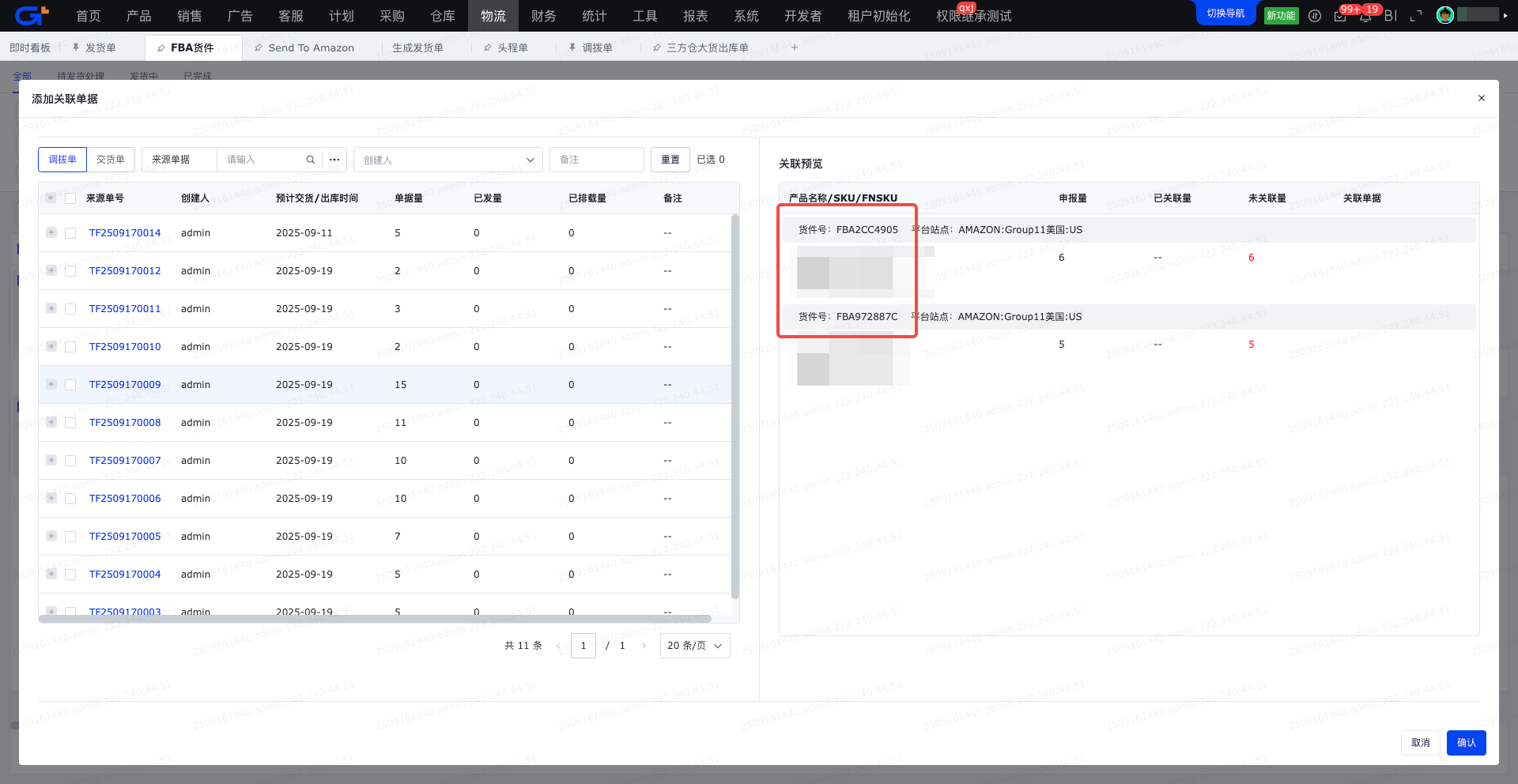Check the box for TF2509170014

tap(70, 233)
